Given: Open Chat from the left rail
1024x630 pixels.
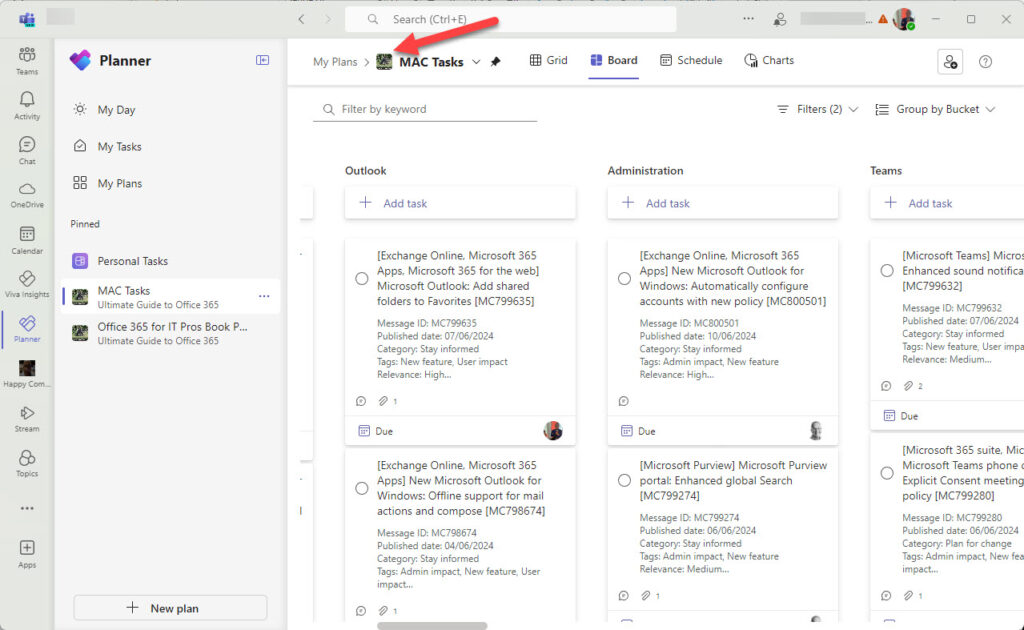Looking at the screenshot, I should click(x=27, y=150).
